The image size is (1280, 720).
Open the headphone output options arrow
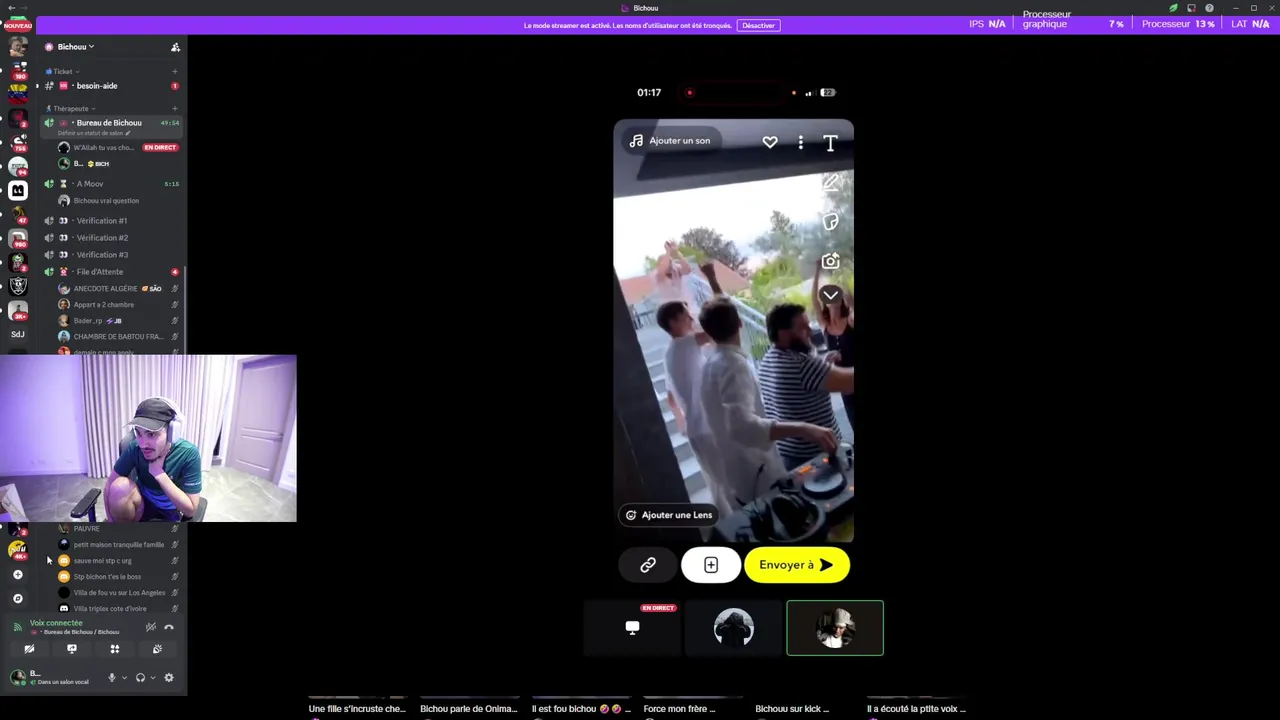tap(152, 678)
